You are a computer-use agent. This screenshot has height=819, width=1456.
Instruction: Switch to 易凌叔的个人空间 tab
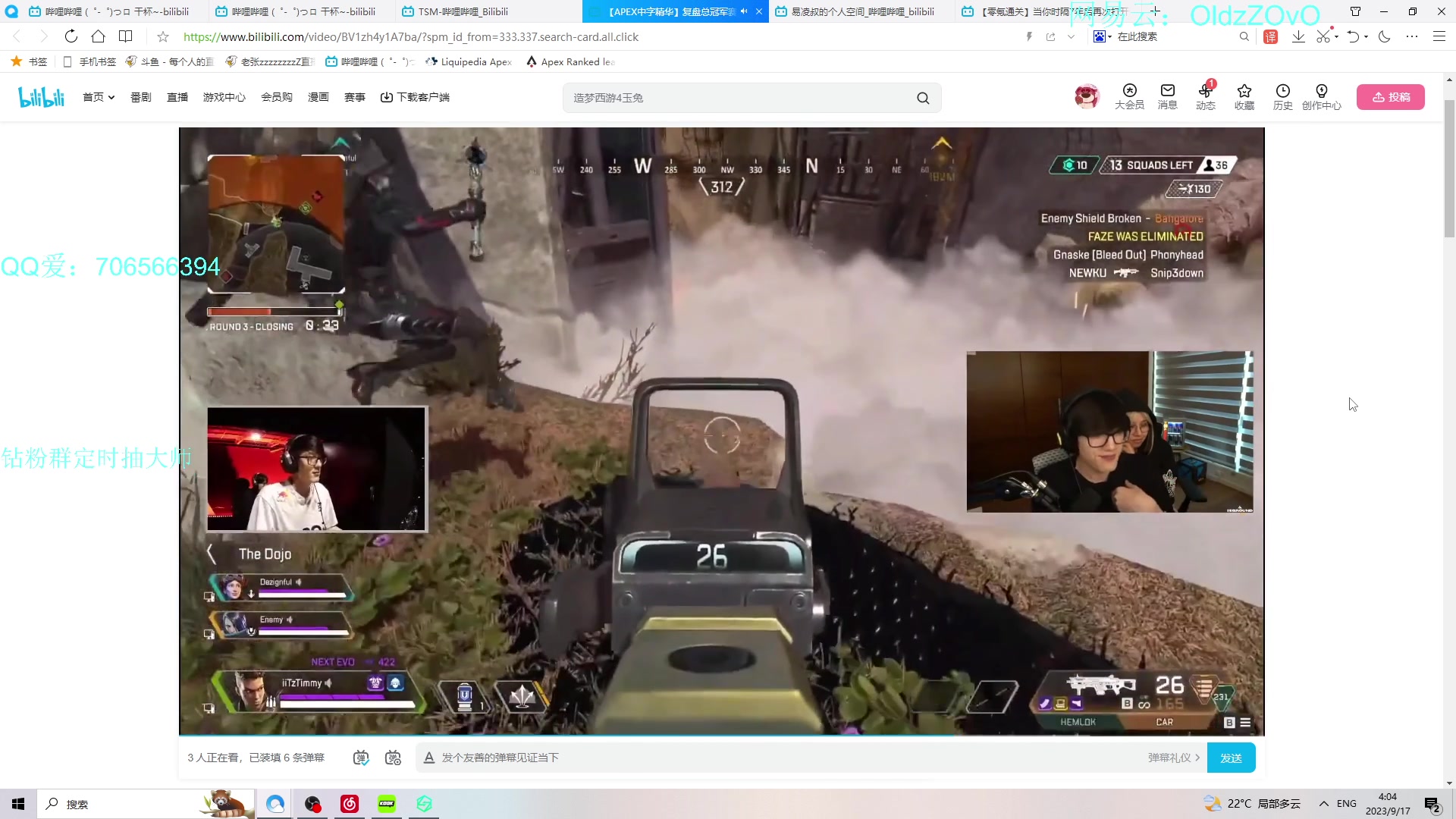(x=862, y=11)
